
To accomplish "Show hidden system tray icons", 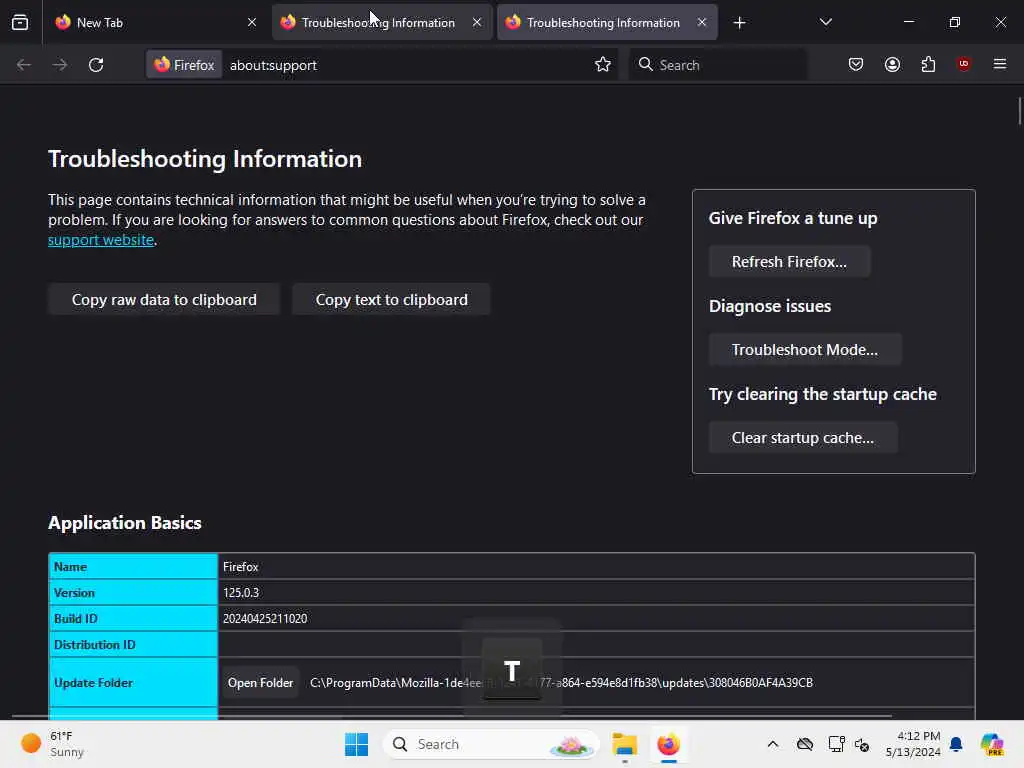I will pyautogui.click(x=773, y=744).
